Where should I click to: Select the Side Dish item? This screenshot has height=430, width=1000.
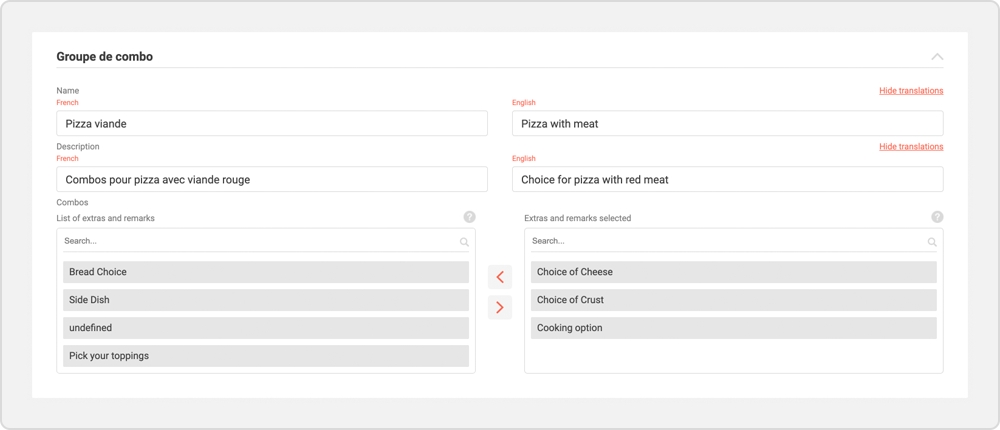pyautogui.click(x=266, y=300)
